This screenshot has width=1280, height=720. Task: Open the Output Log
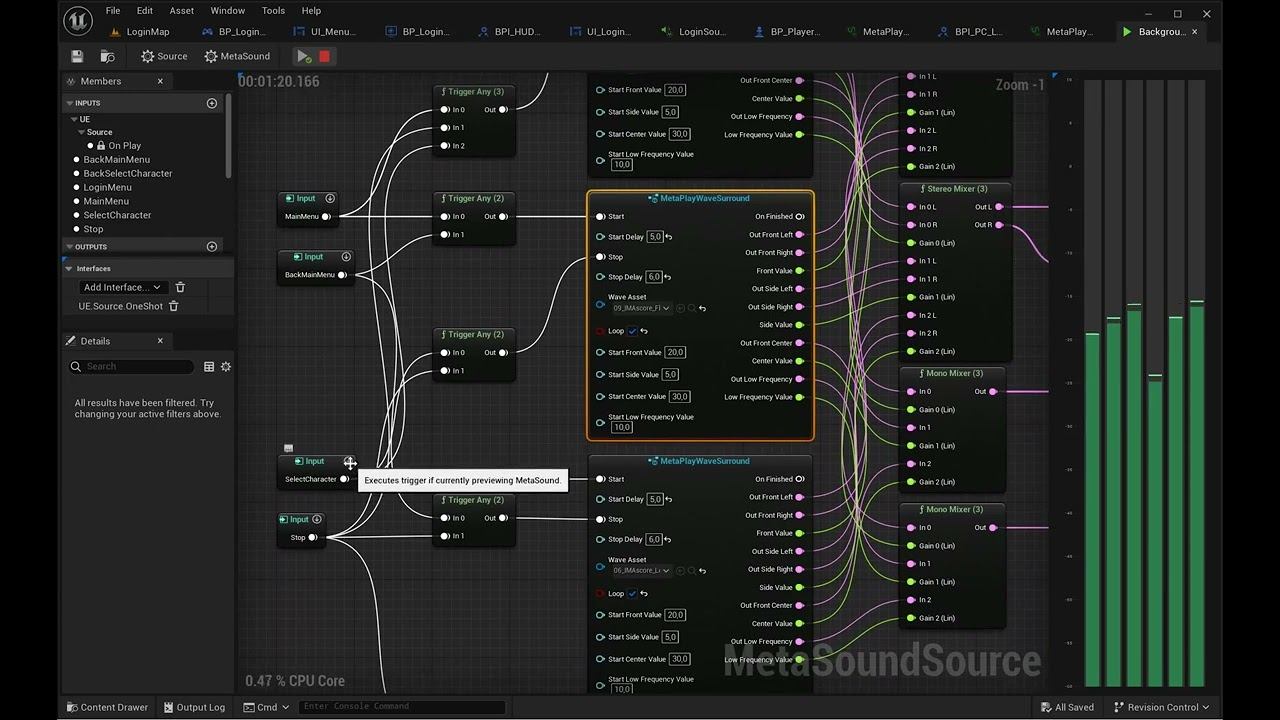tap(193, 707)
